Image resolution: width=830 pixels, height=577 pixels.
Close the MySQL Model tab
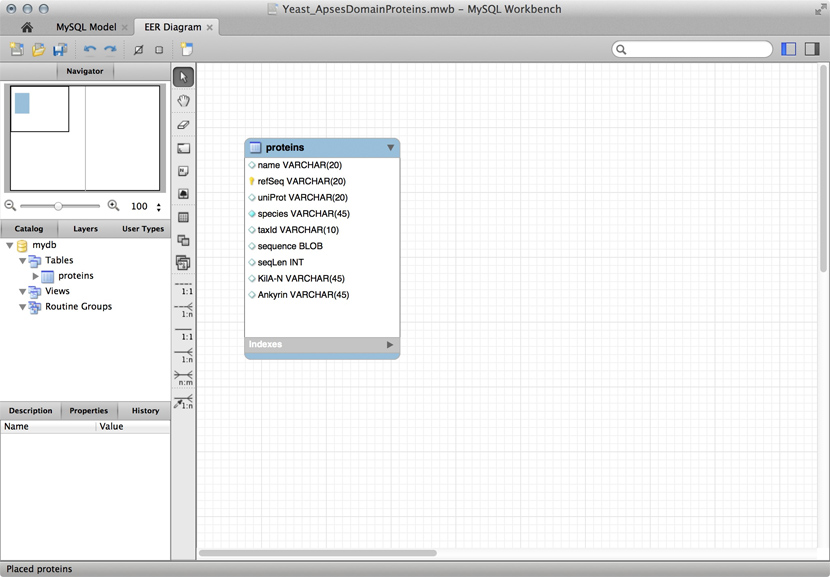point(124,28)
